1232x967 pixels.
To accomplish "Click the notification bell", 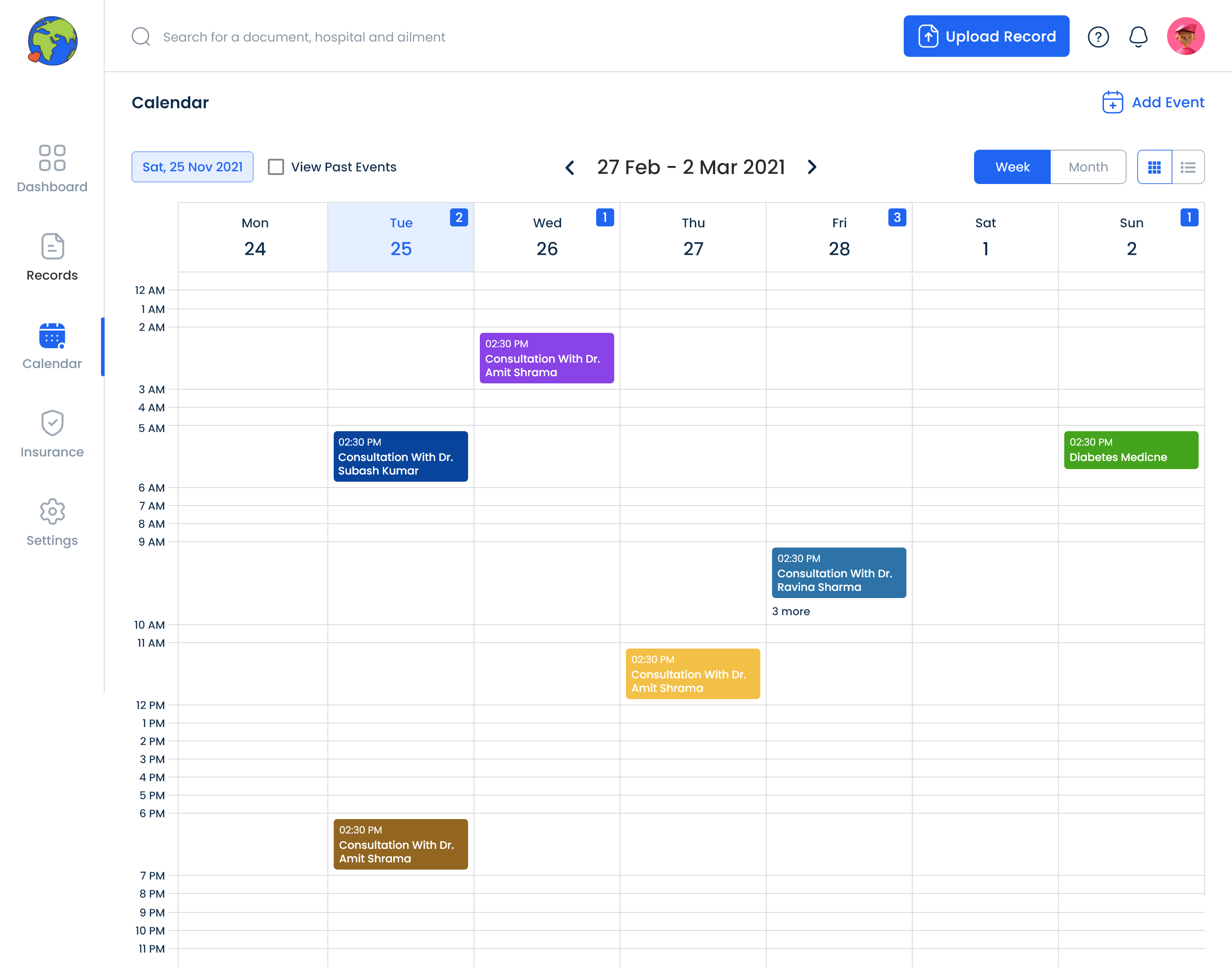I will (x=1139, y=36).
